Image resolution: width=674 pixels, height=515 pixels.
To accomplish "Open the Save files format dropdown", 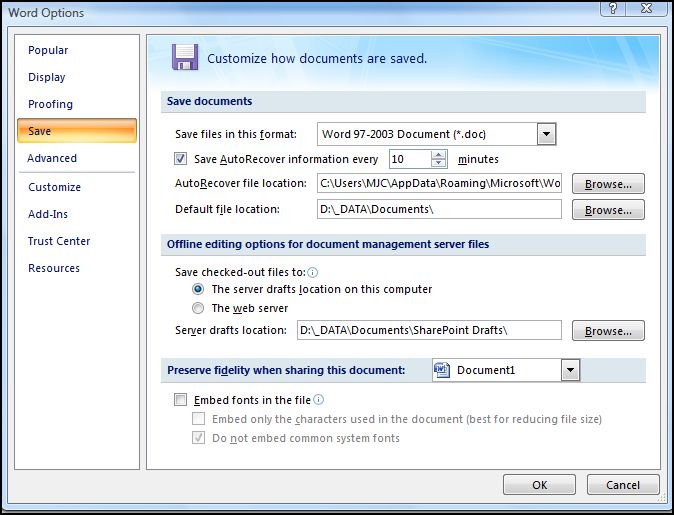I will pos(546,134).
